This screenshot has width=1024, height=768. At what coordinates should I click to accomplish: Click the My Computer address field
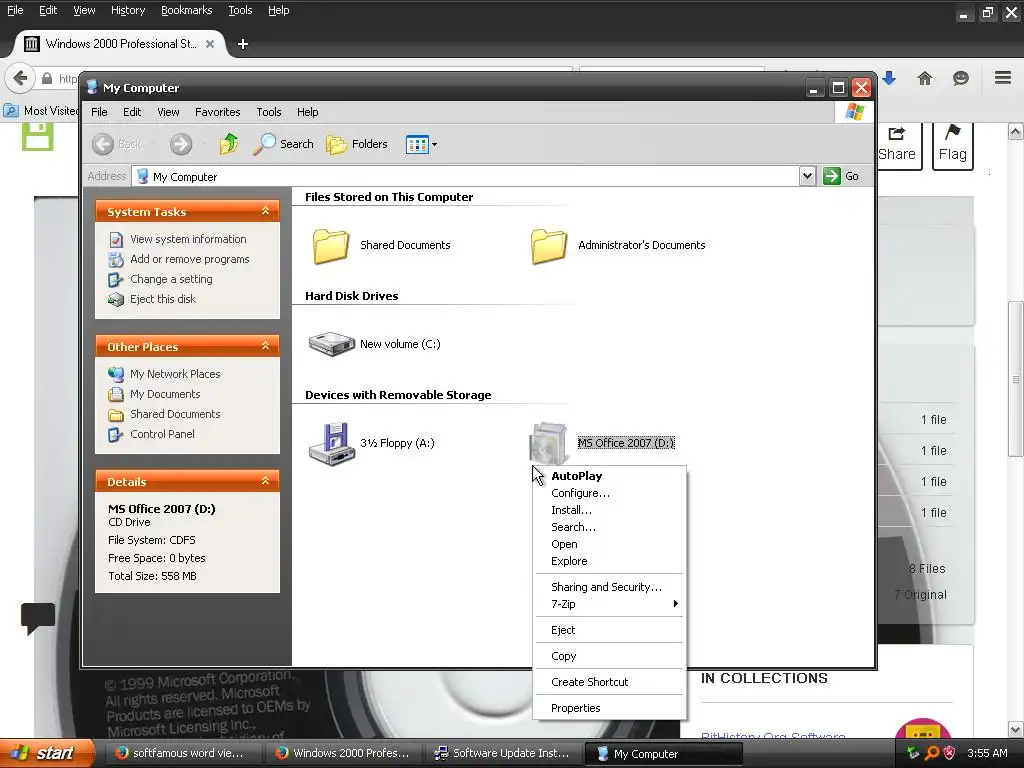(465, 176)
